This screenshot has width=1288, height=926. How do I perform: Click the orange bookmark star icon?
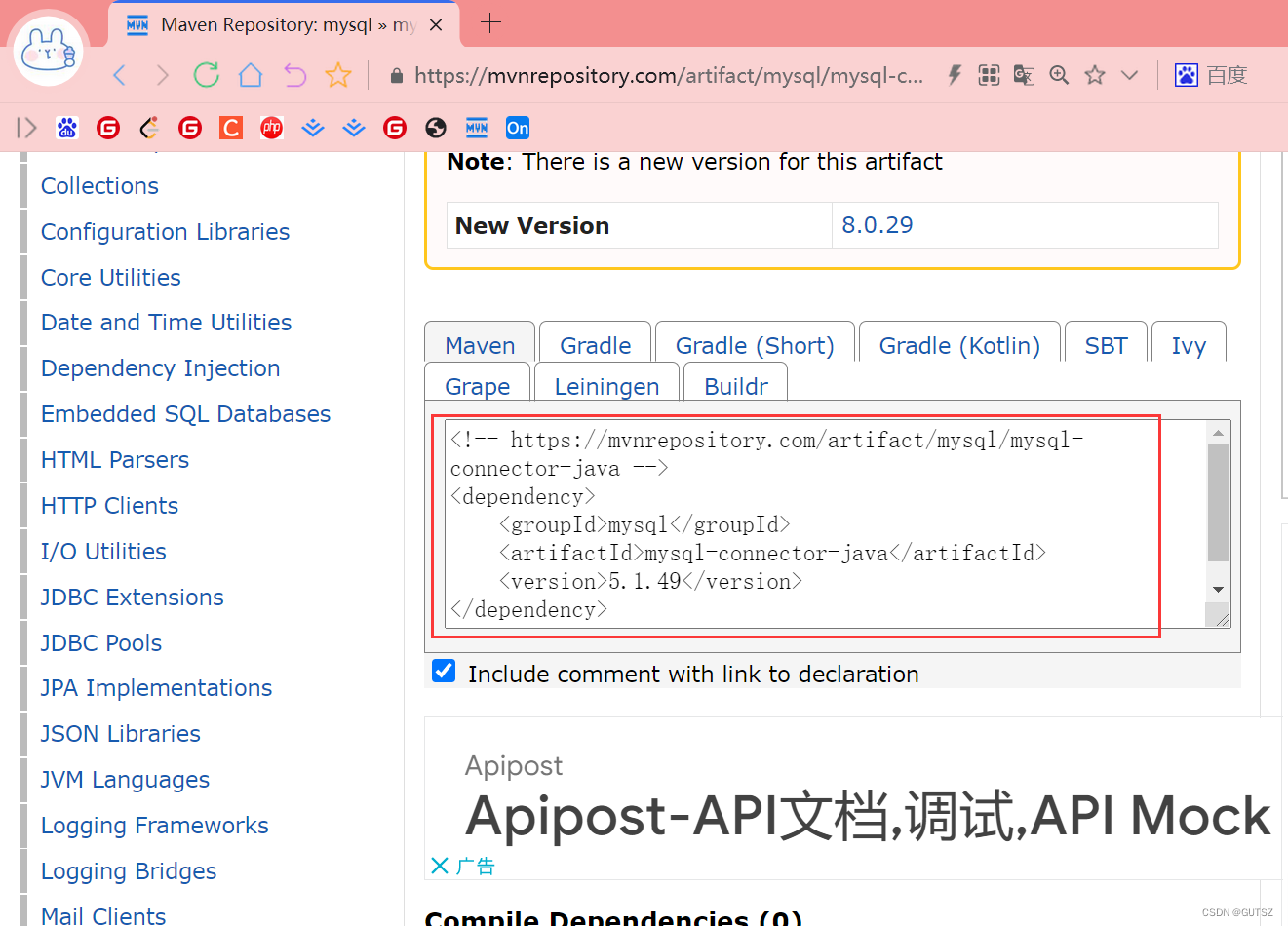point(338,75)
